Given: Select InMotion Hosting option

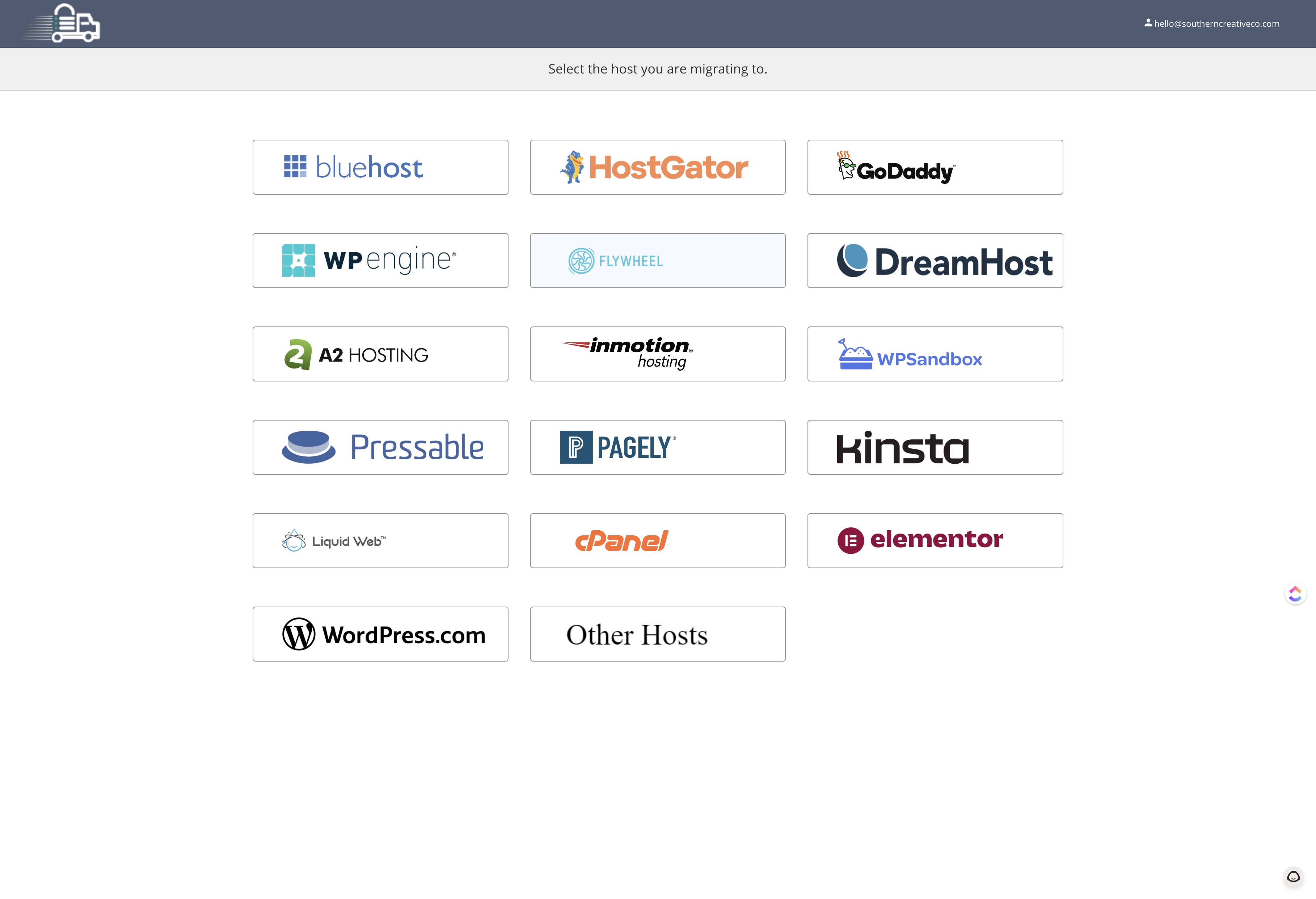Looking at the screenshot, I should pos(657,354).
